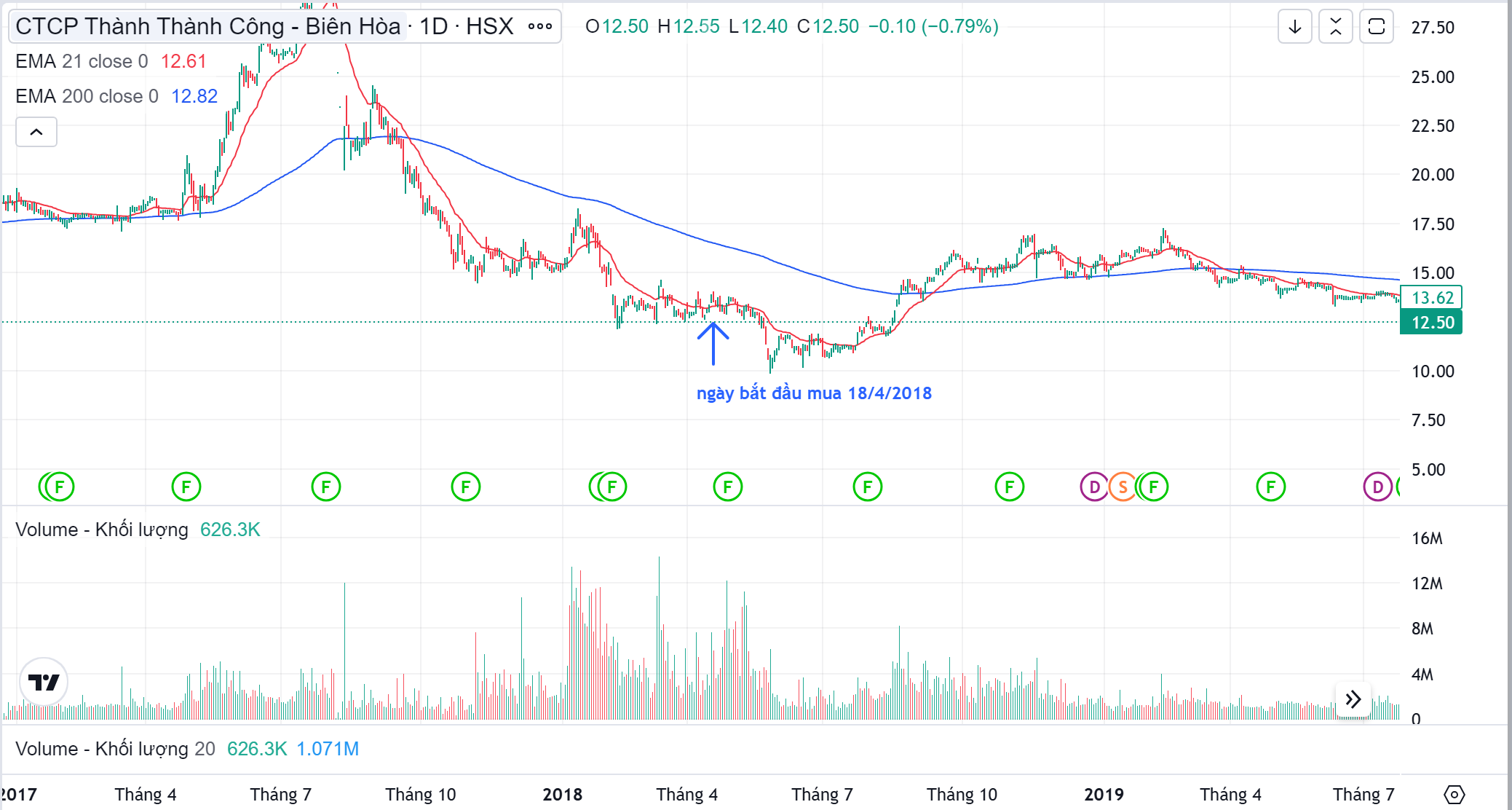Collapse the indicator legend chevron
Image resolution: width=1512 pixels, height=810 pixels.
(x=36, y=132)
